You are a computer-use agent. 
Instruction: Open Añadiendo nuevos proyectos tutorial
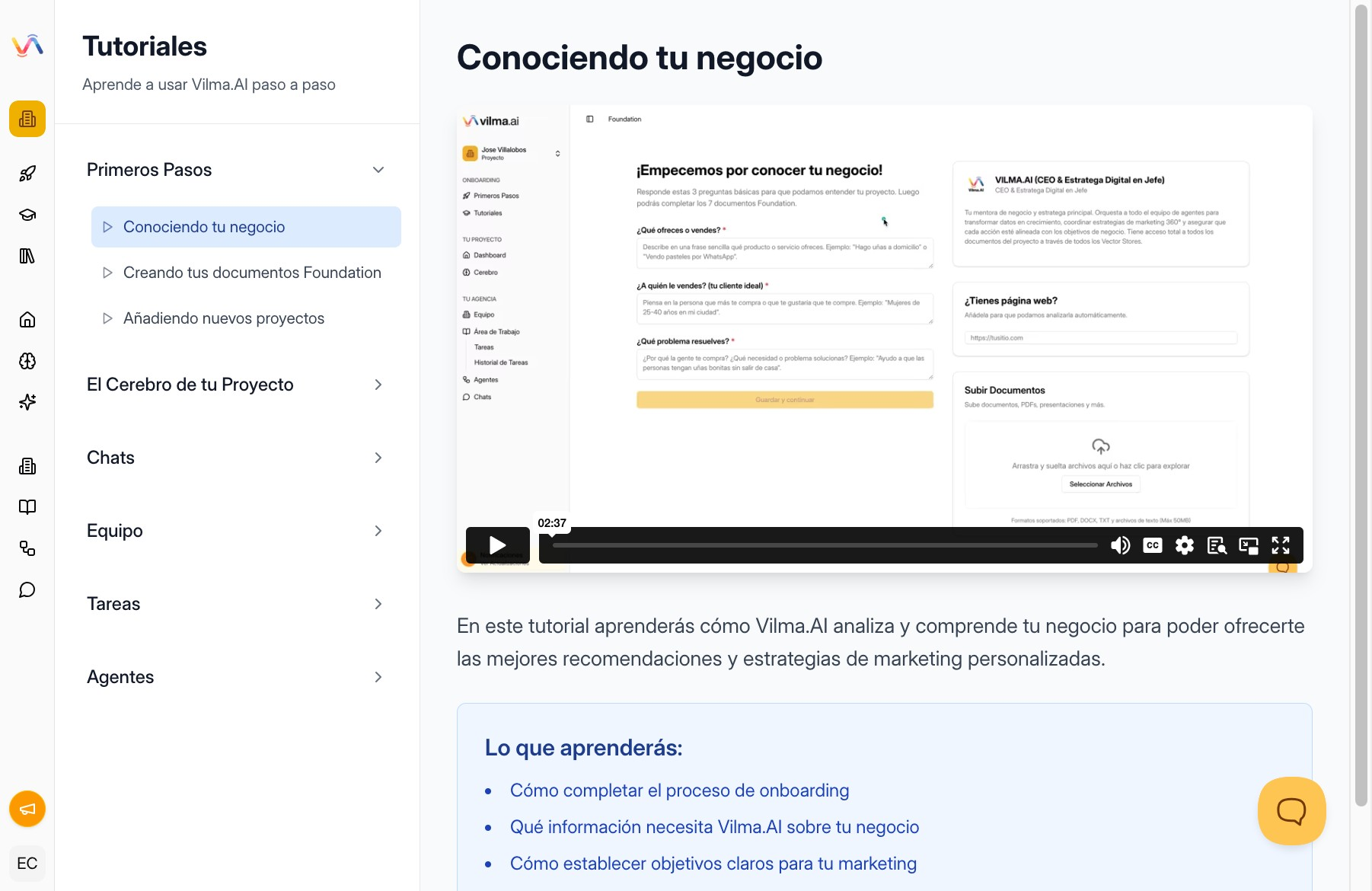pos(246,318)
